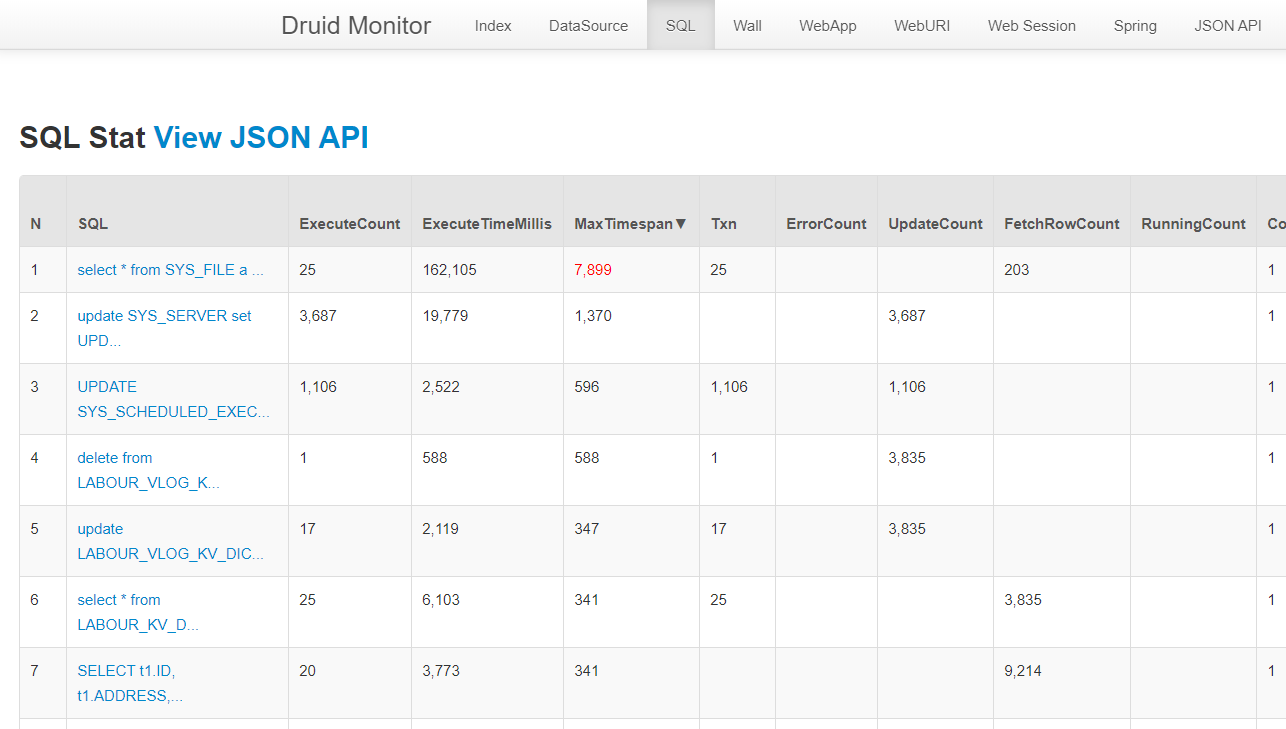Switch to the Wall tab
The height and width of the screenshot is (729, 1286).
pyautogui.click(x=747, y=25)
